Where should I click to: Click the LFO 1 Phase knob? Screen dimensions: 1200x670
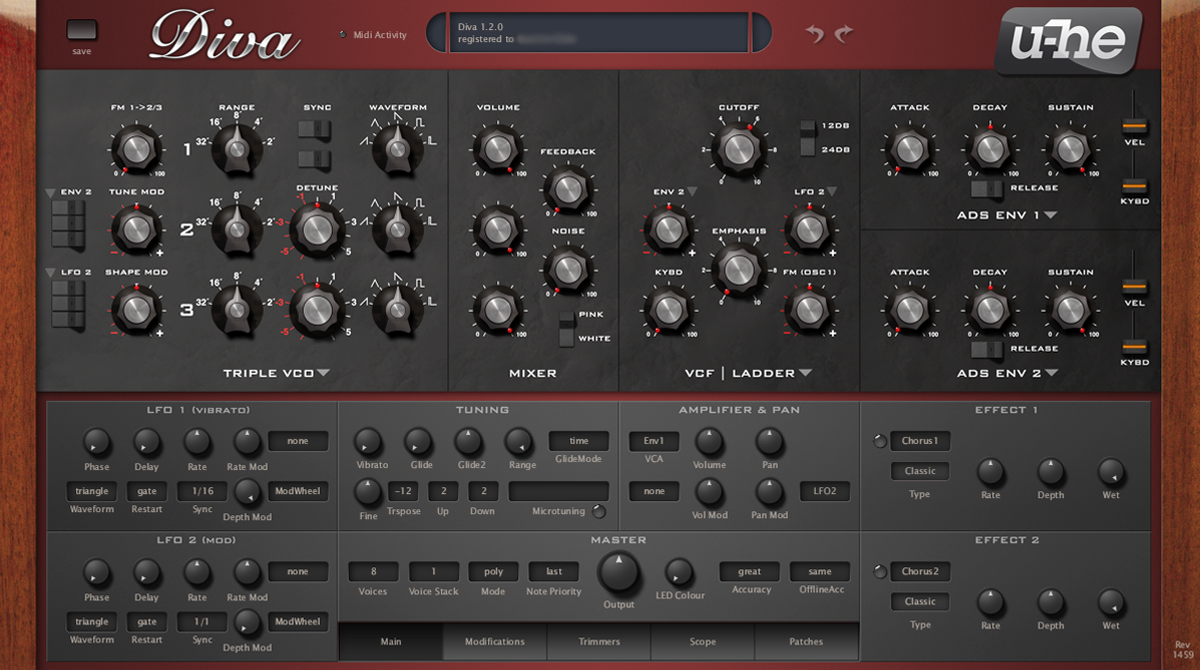coord(96,442)
